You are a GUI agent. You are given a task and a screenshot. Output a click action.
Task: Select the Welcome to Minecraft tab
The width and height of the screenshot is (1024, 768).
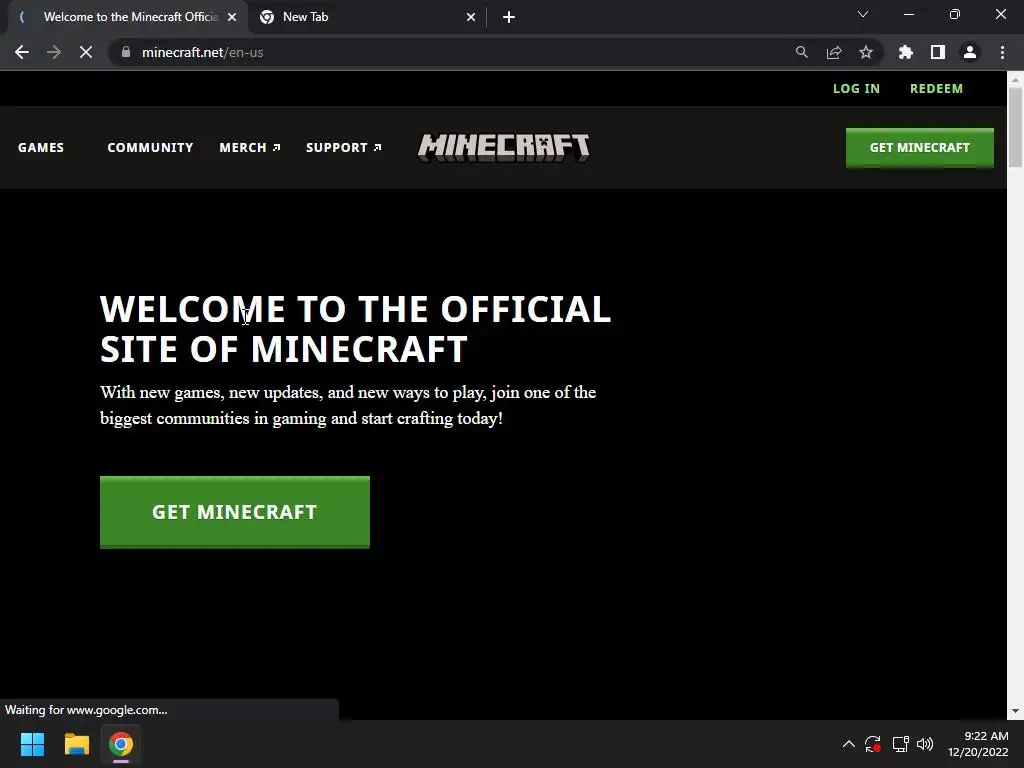[x=127, y=17]
